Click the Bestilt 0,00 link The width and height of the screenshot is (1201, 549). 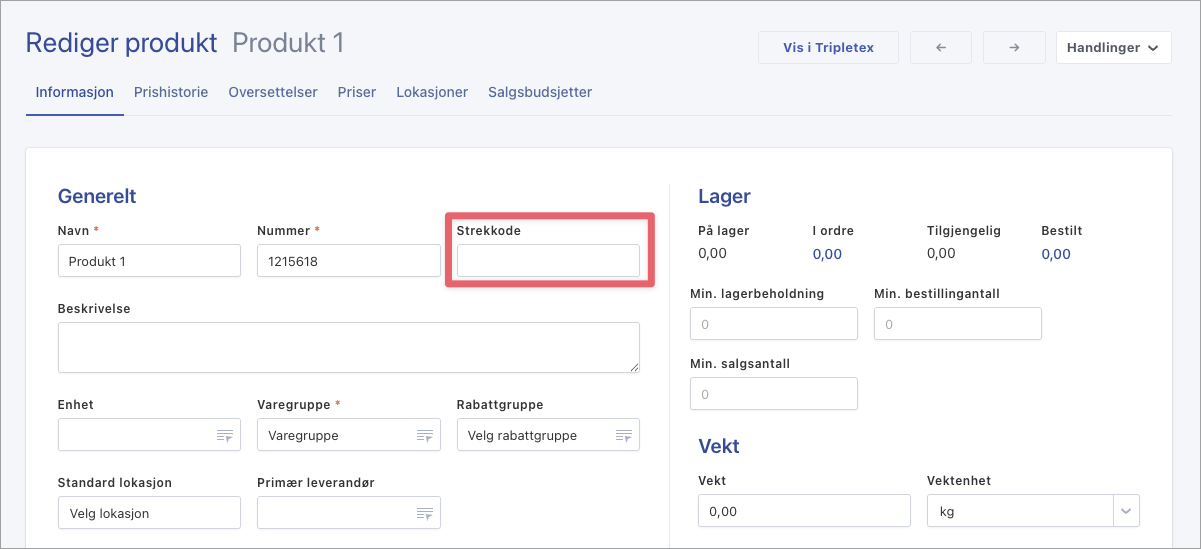(1056, 254)
